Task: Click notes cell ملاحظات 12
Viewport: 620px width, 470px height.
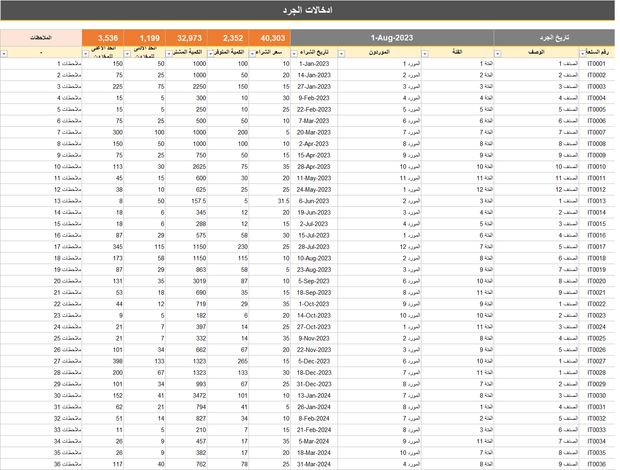Action: pos(41,190)
